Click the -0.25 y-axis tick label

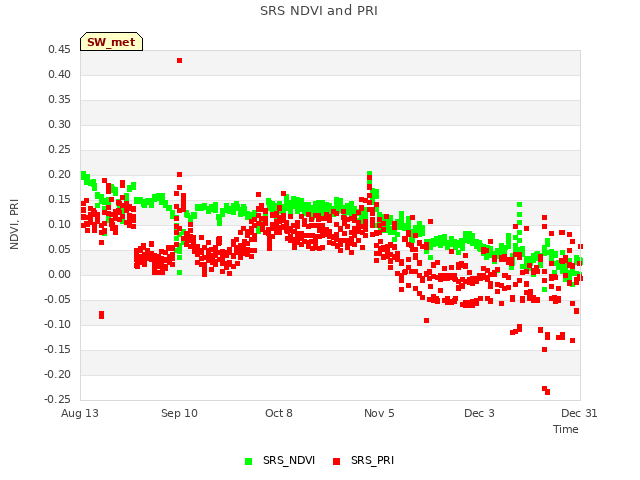pyautogui.click(x=58, y=399)
